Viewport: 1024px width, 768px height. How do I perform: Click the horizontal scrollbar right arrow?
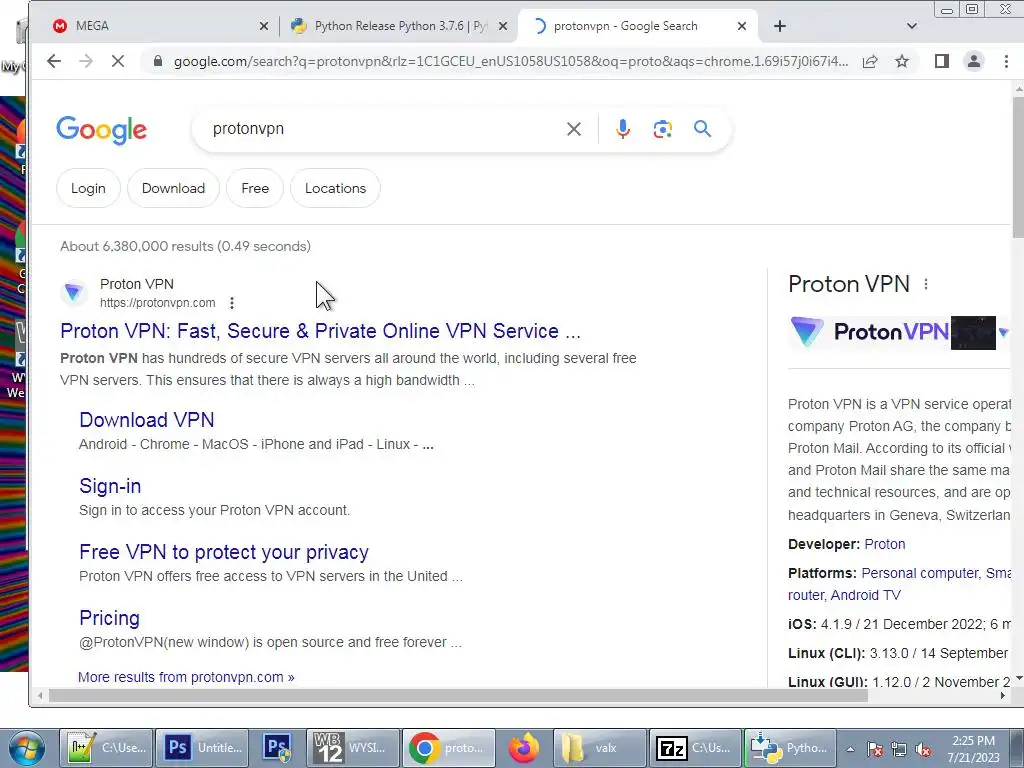point(1002,696)
